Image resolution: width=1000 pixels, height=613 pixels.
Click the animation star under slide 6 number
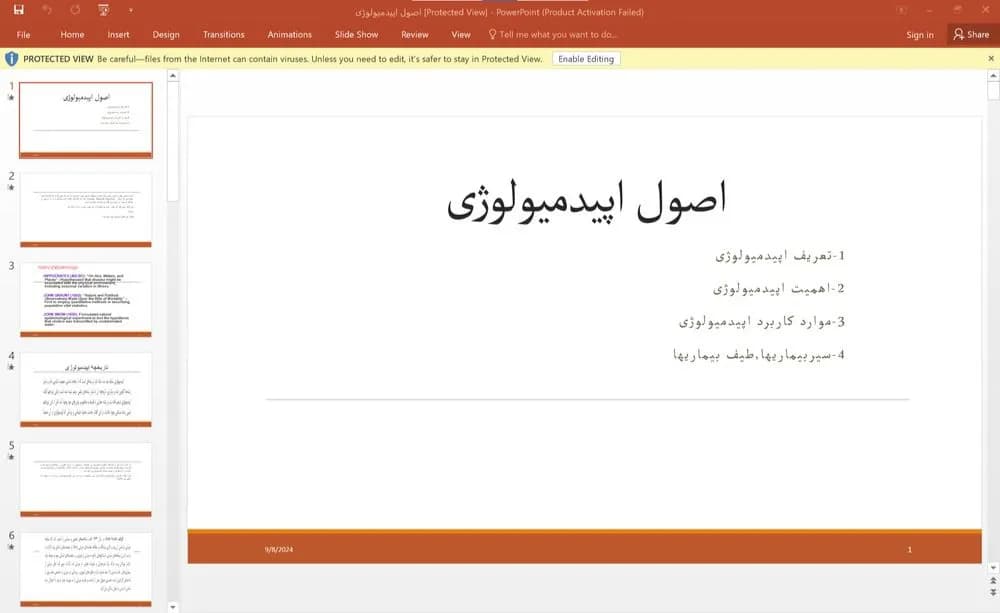pyautogui.click(x=11, y=547)
